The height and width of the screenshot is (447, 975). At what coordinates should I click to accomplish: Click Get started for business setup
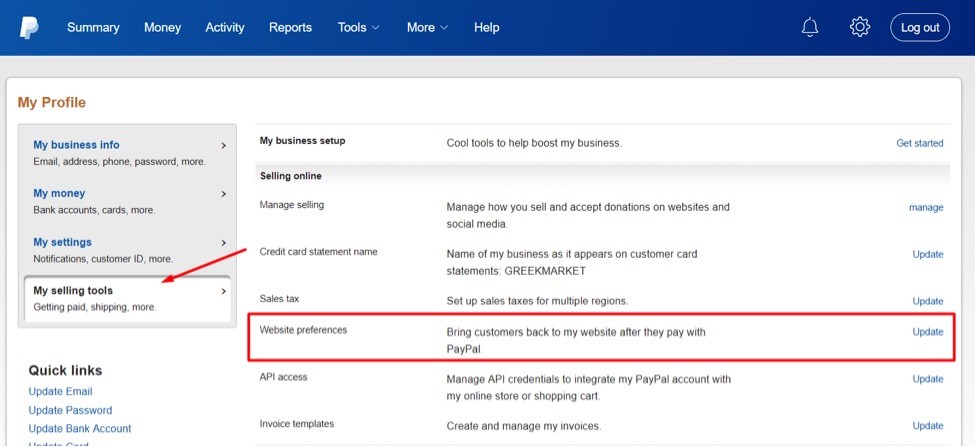click(920, 143)
